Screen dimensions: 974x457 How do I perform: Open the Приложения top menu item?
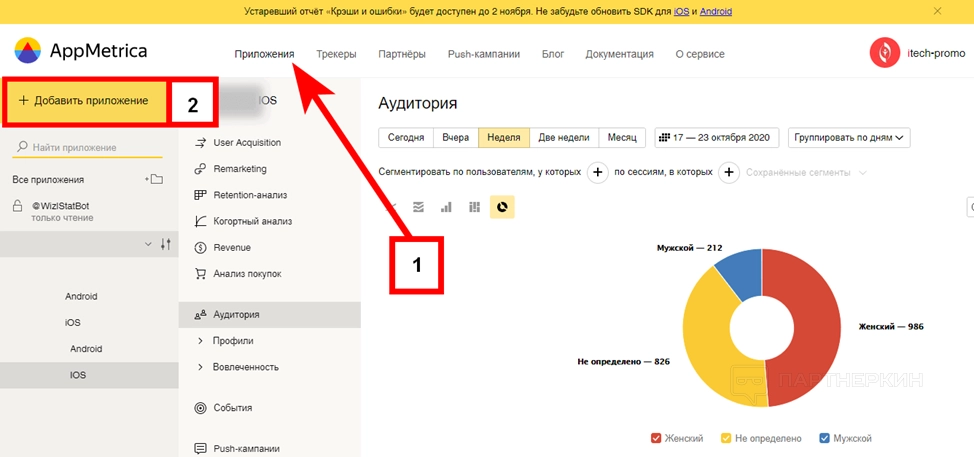coord(264,54)
